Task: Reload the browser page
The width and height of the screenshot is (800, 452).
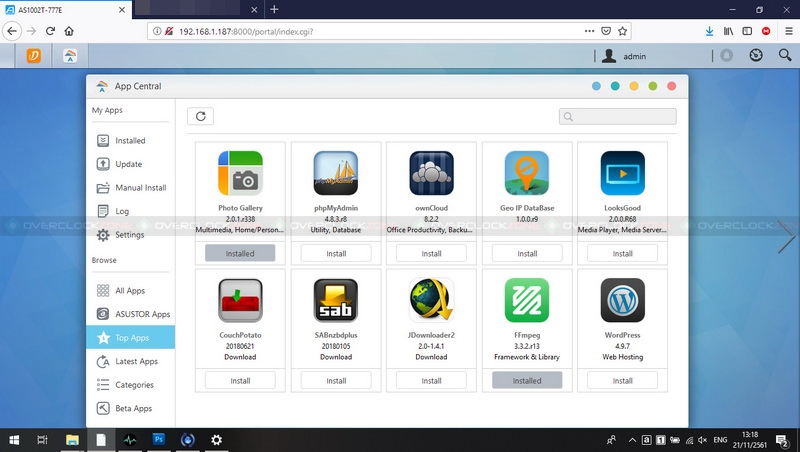Action: (x=50, y=31)
